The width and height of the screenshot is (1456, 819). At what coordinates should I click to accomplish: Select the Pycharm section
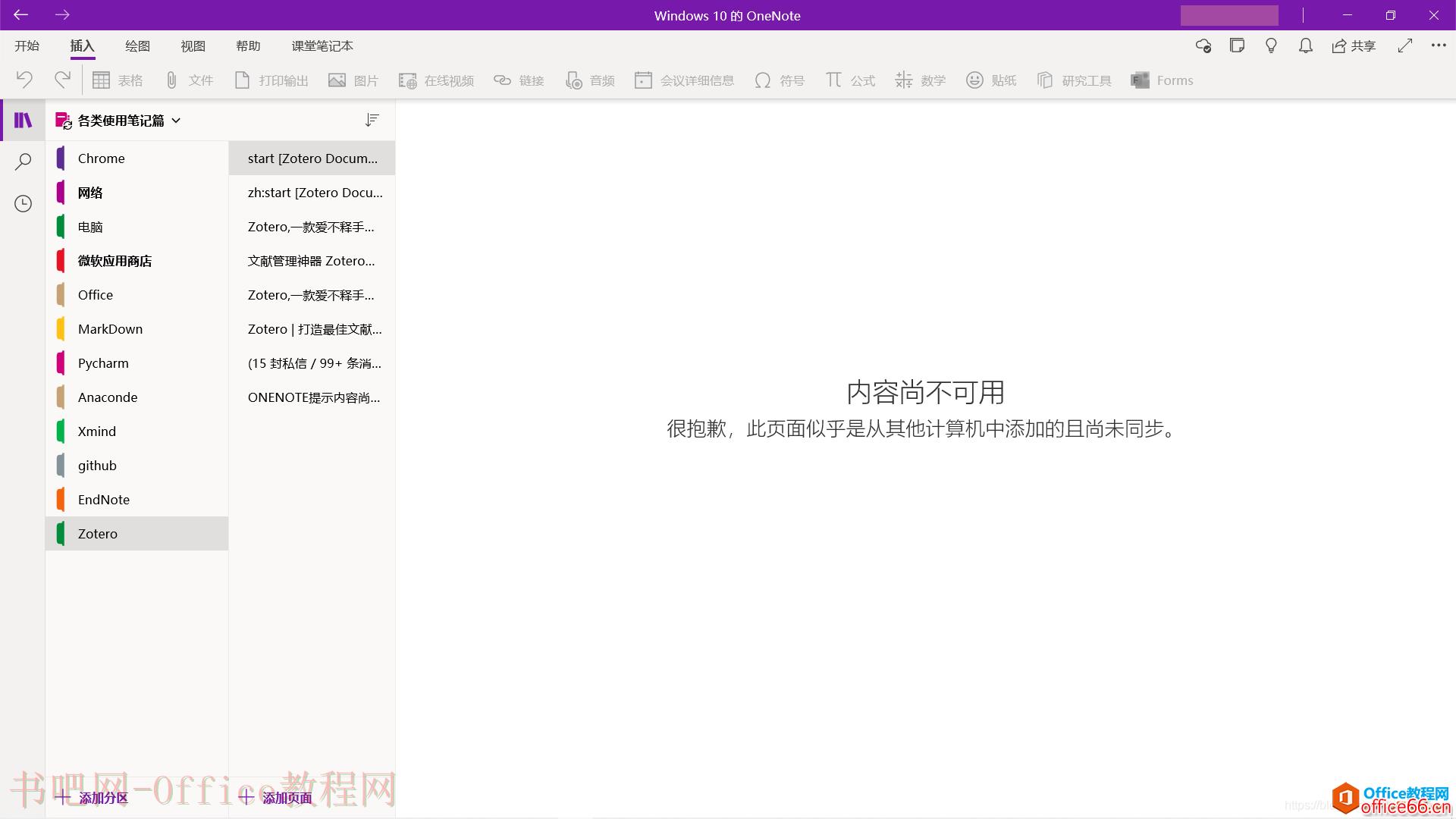137,363
